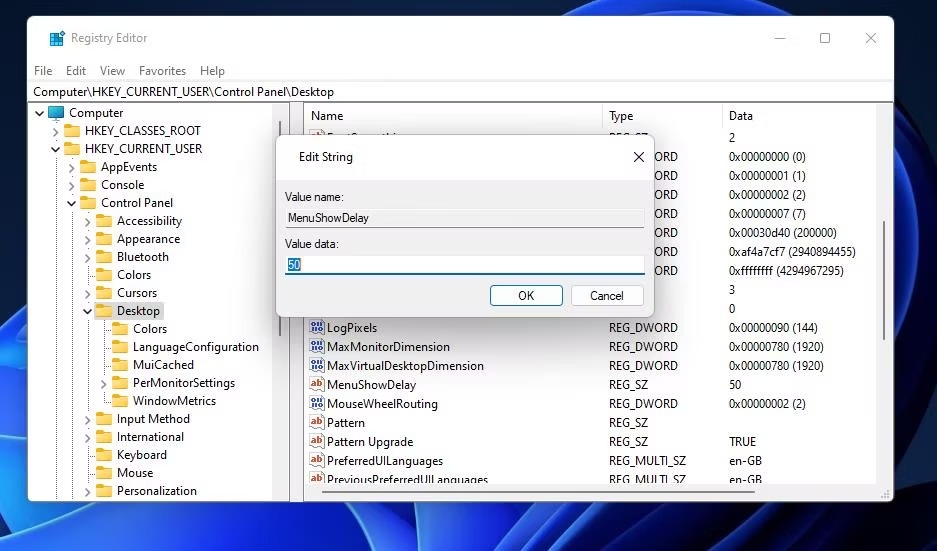
Task: Cancel the Edit String dialog
Action: point(607,295)
